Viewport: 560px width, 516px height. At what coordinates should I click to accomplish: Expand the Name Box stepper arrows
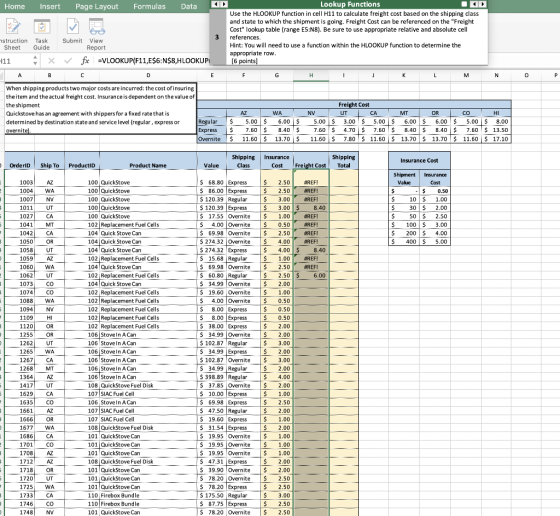click(35, 60)
